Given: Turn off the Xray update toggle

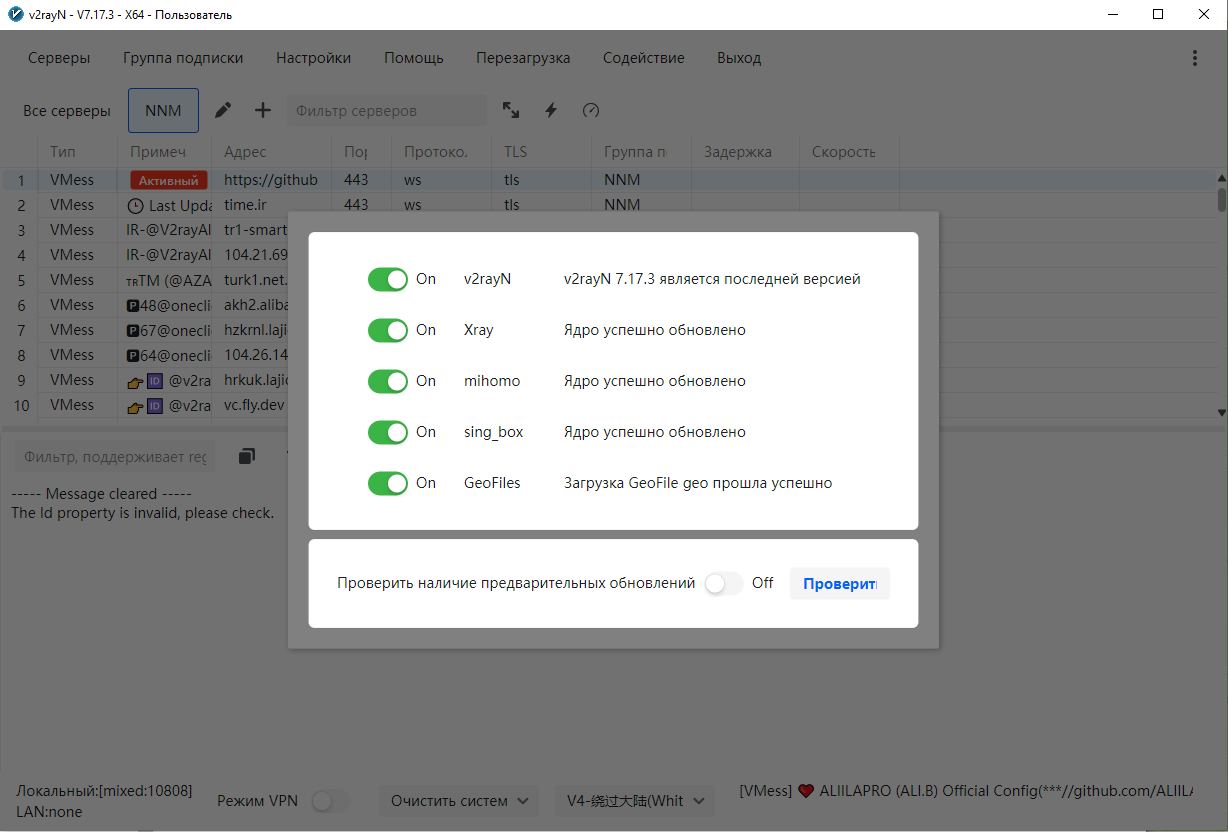Looking at the screenshot, I should pyautogui.click(x=388, y=330).
